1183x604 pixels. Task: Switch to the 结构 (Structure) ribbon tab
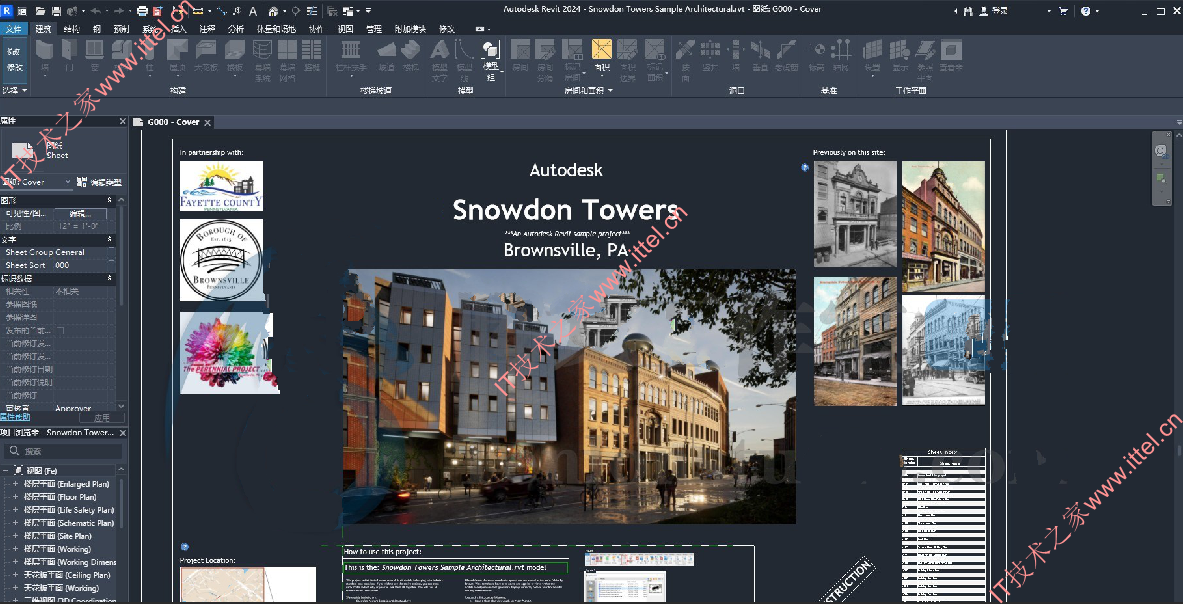coord(71,29)
